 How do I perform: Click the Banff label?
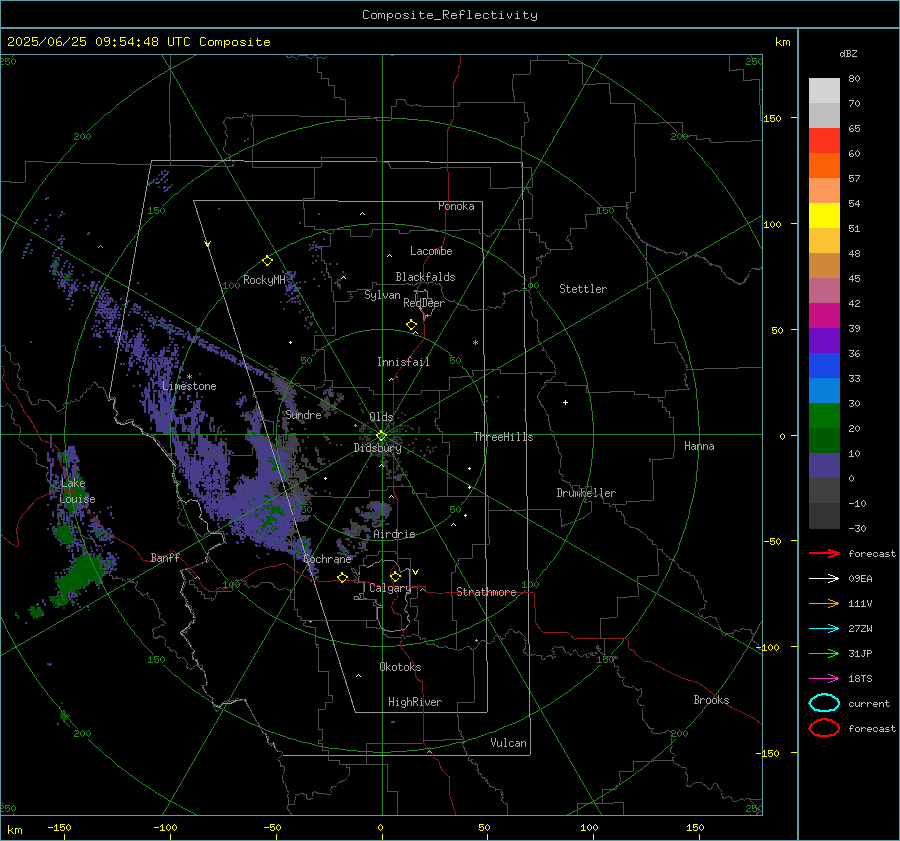coord(165,557)
